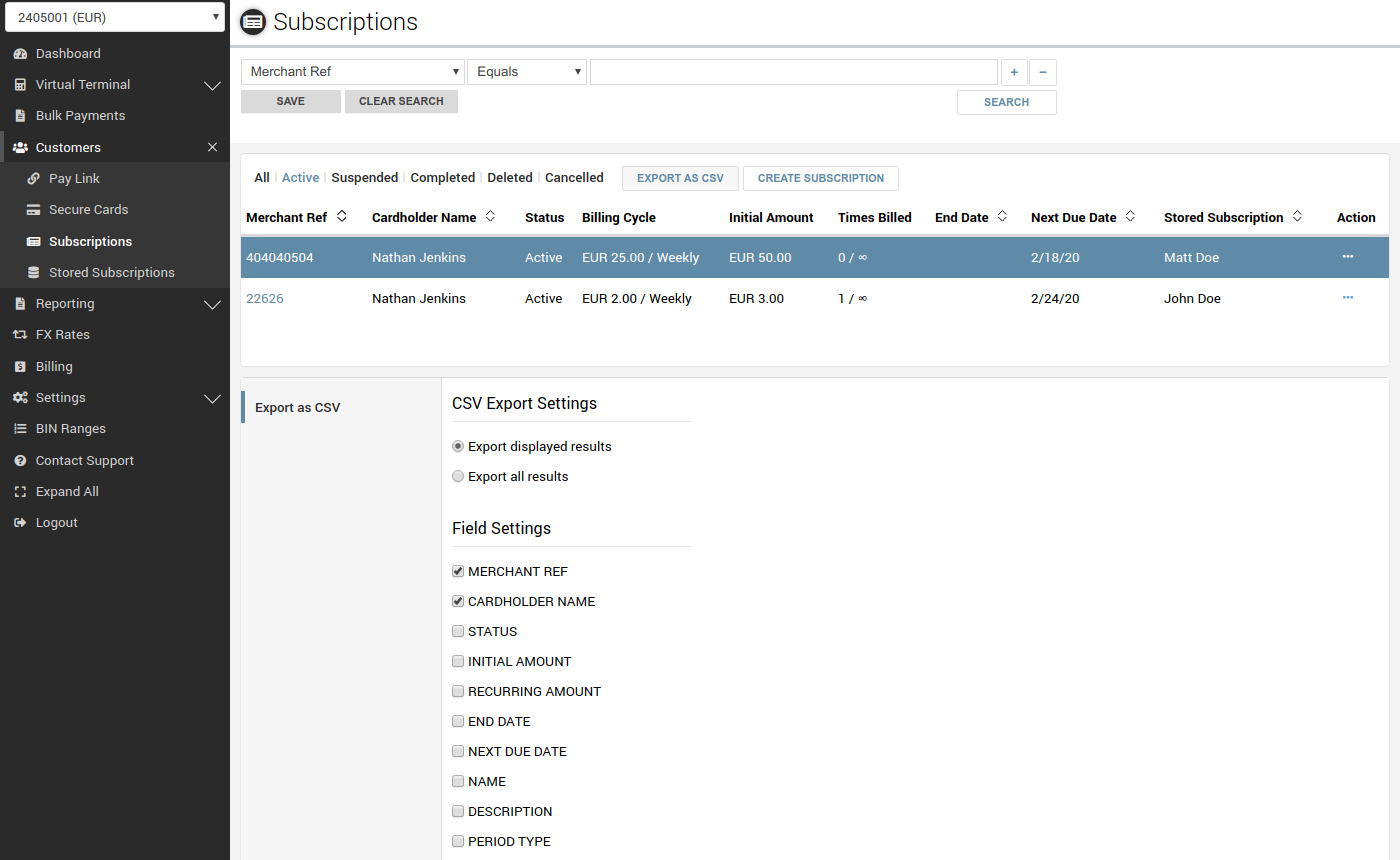Click the CLEAR SEARCH button
Screen dimensions: 1400x860
(401, 101)
